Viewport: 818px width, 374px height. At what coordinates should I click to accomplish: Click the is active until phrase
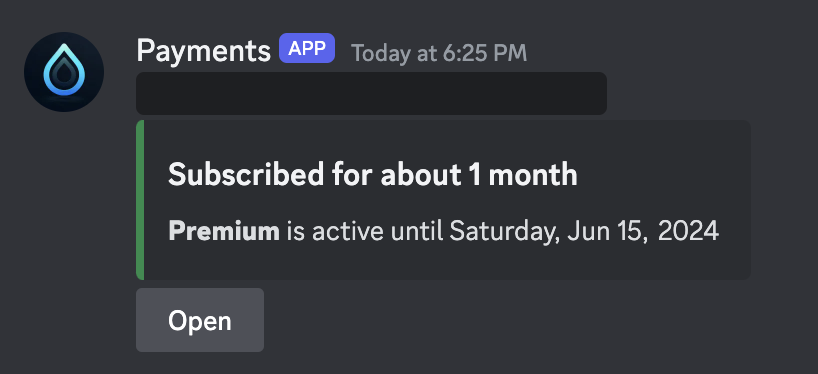[365, 231]
